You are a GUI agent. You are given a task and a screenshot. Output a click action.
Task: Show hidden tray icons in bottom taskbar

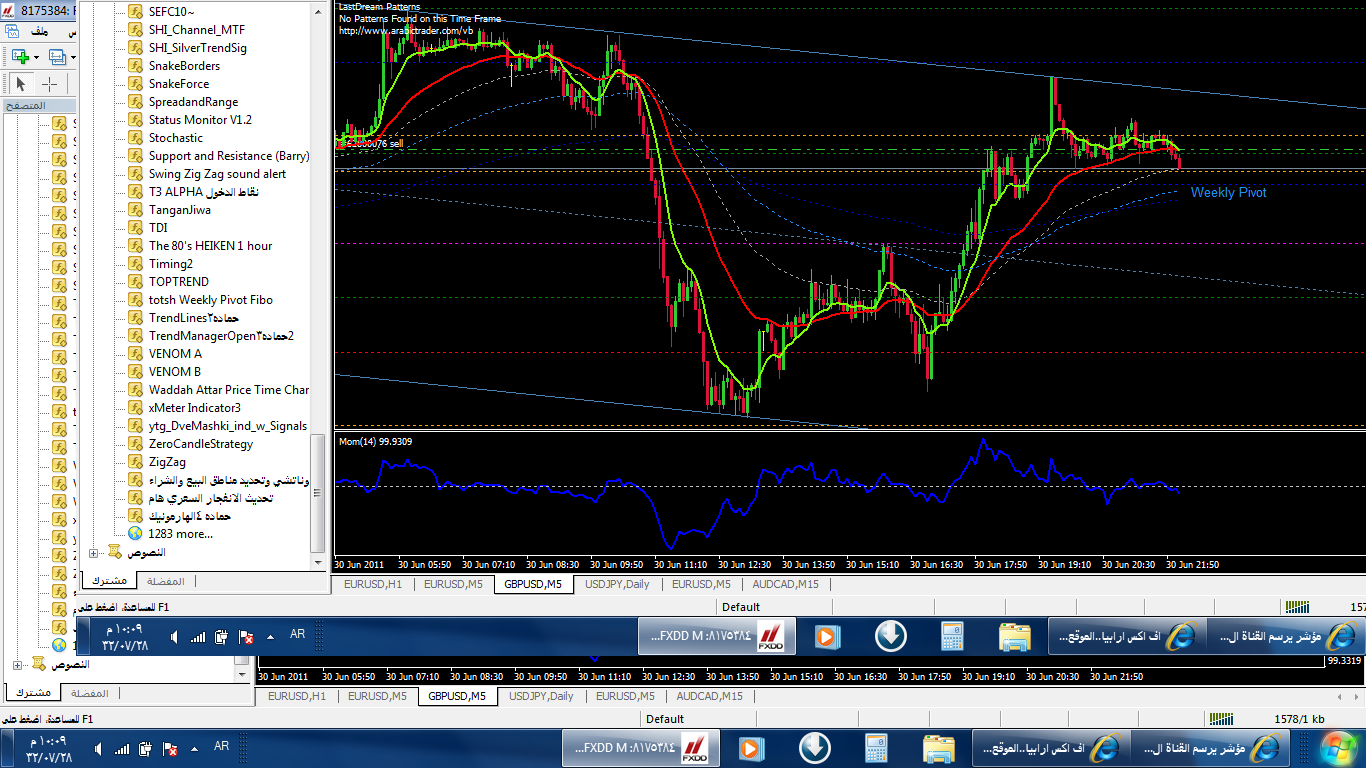tap(194, 748)
